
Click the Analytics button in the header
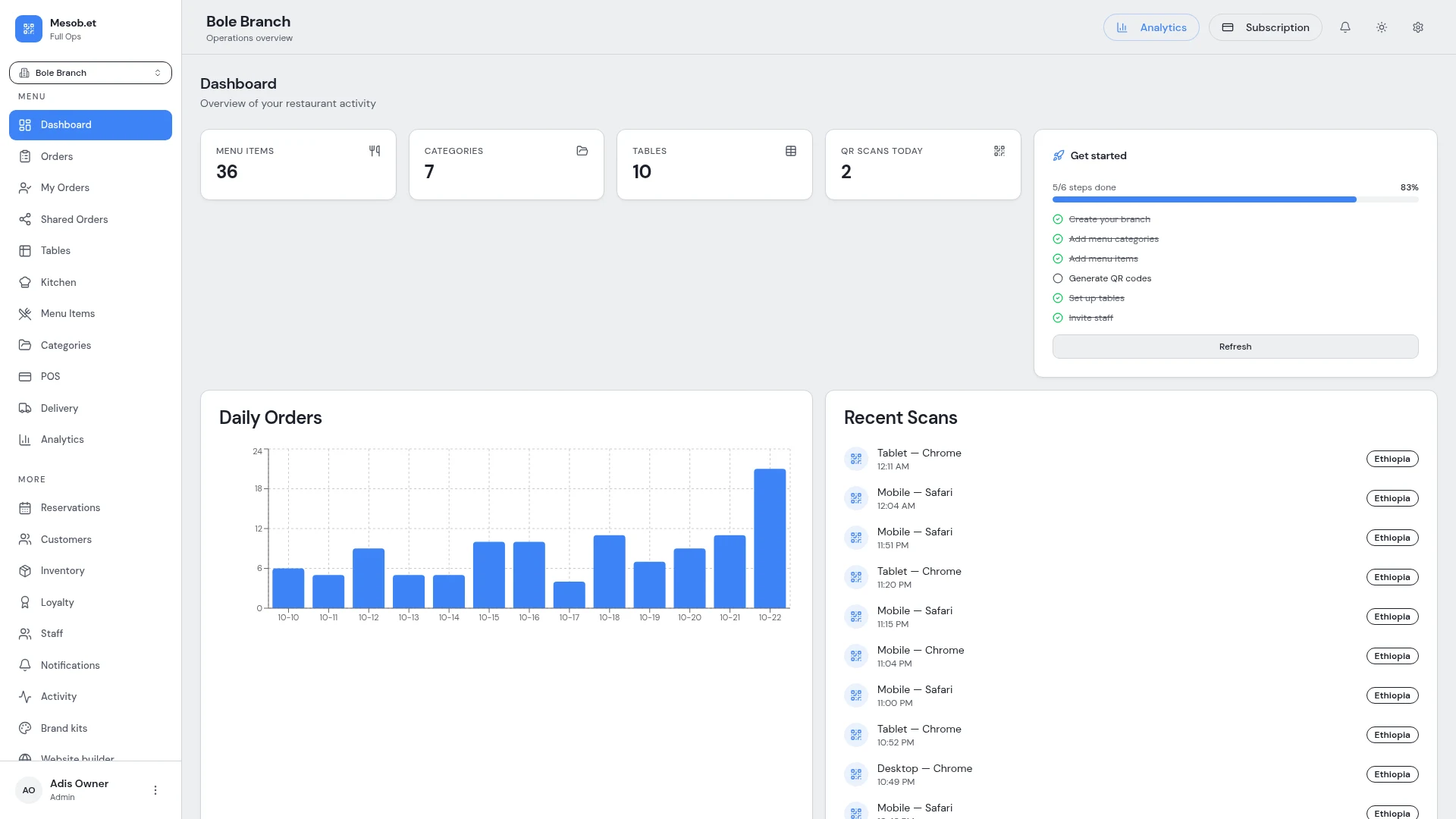(x=1150, y=27)
